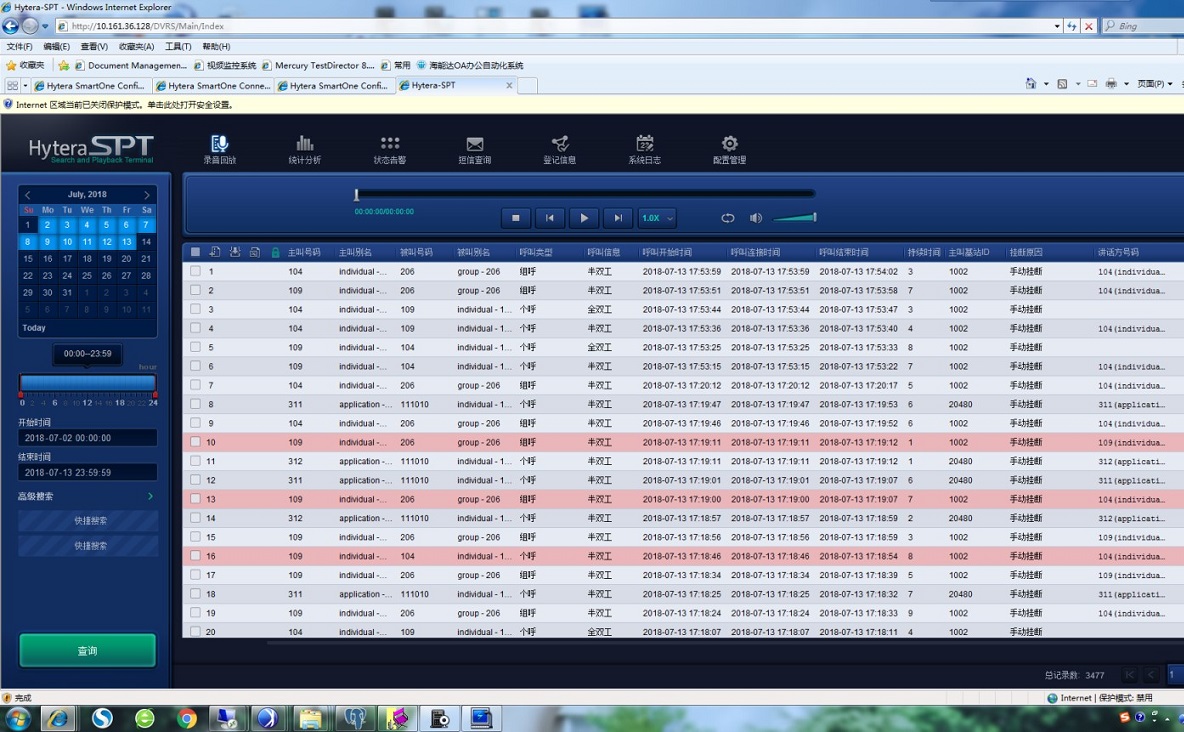The width and height of the screenshot is (1184, 732).
Task: Click the download icon in table header
Action: click(235, 252)
